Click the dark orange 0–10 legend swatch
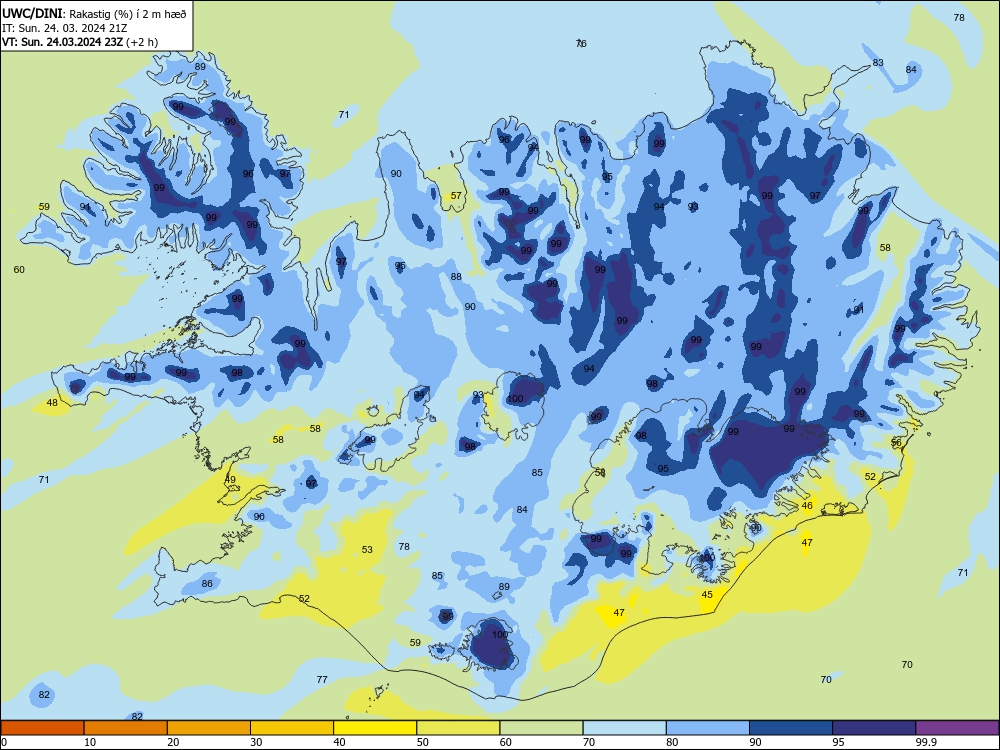 (42, 728)
